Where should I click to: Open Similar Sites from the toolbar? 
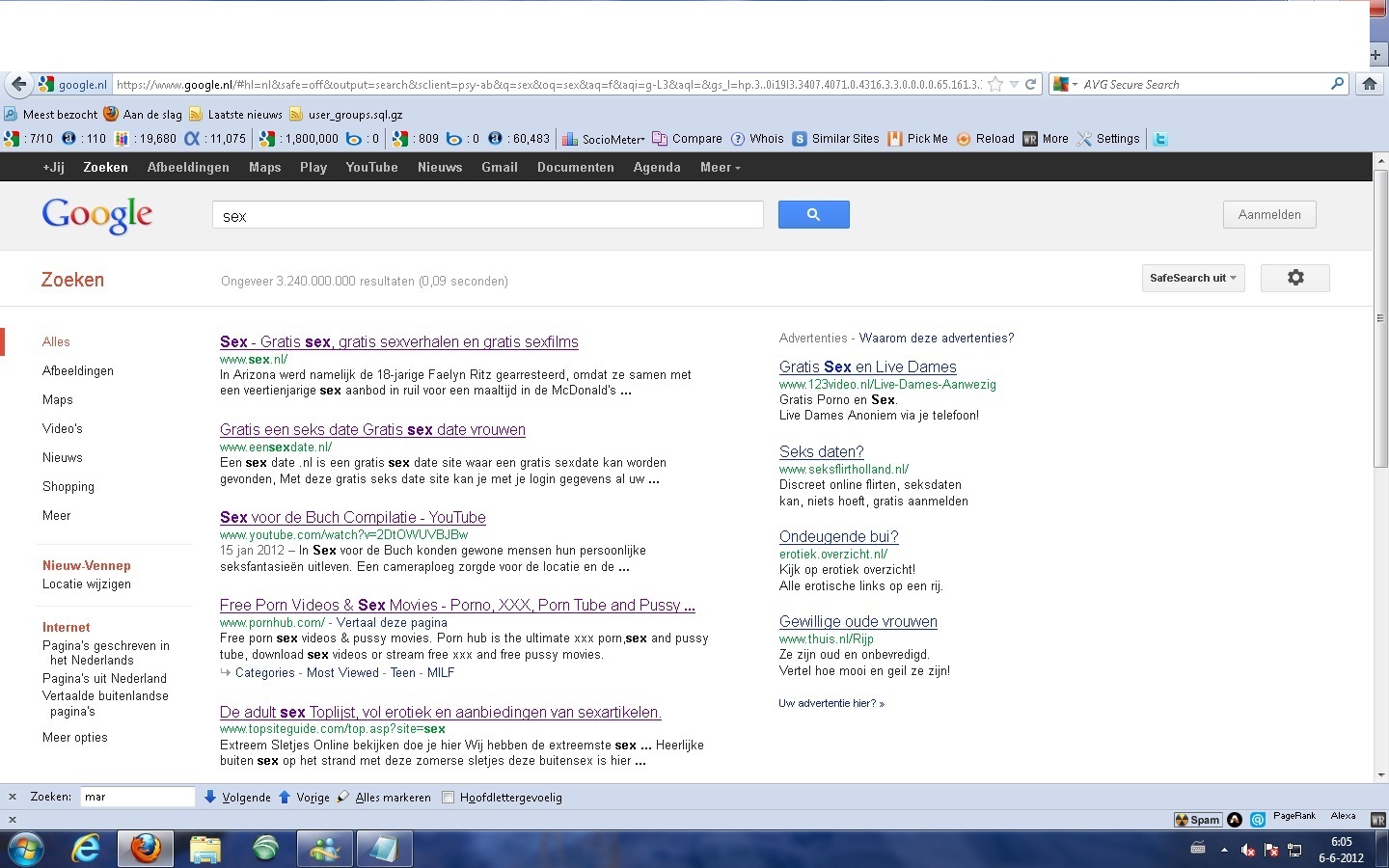835,139
